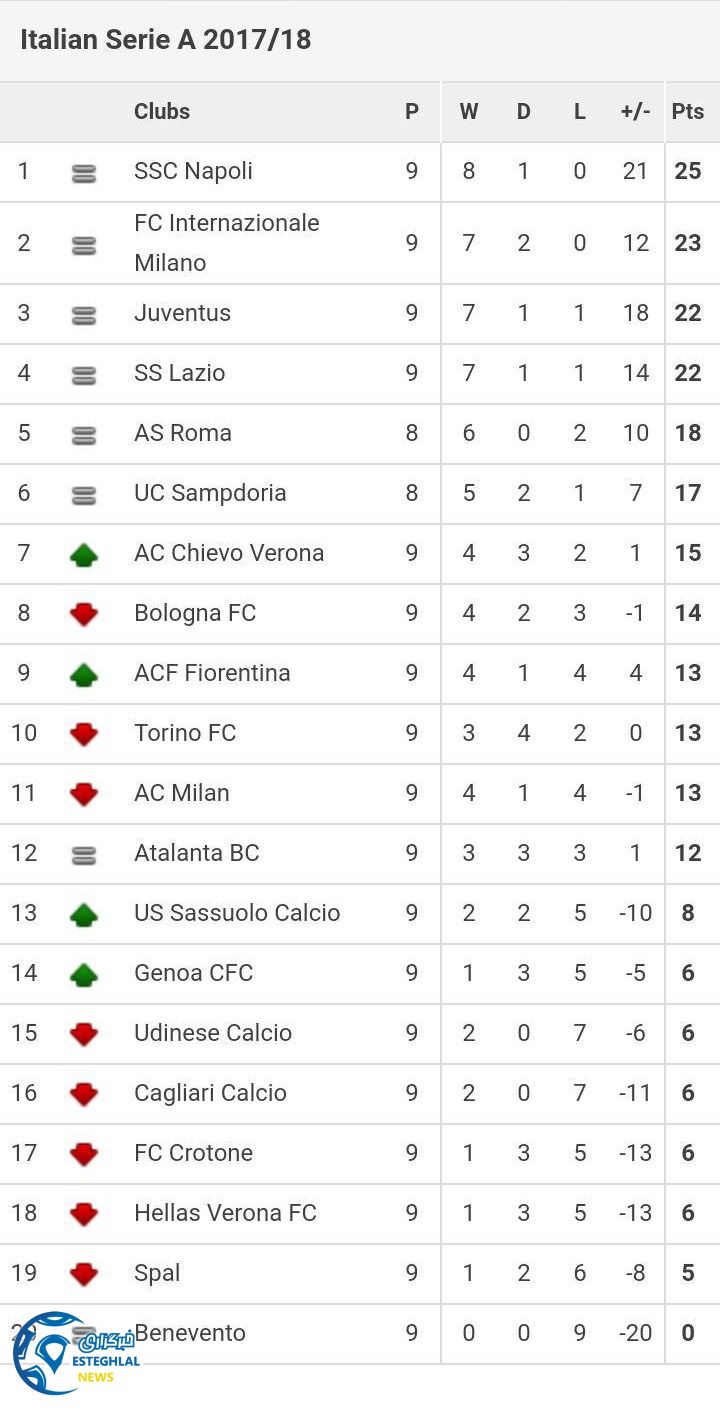
Task: Click the Clubs column header
Action: [162, 111]
